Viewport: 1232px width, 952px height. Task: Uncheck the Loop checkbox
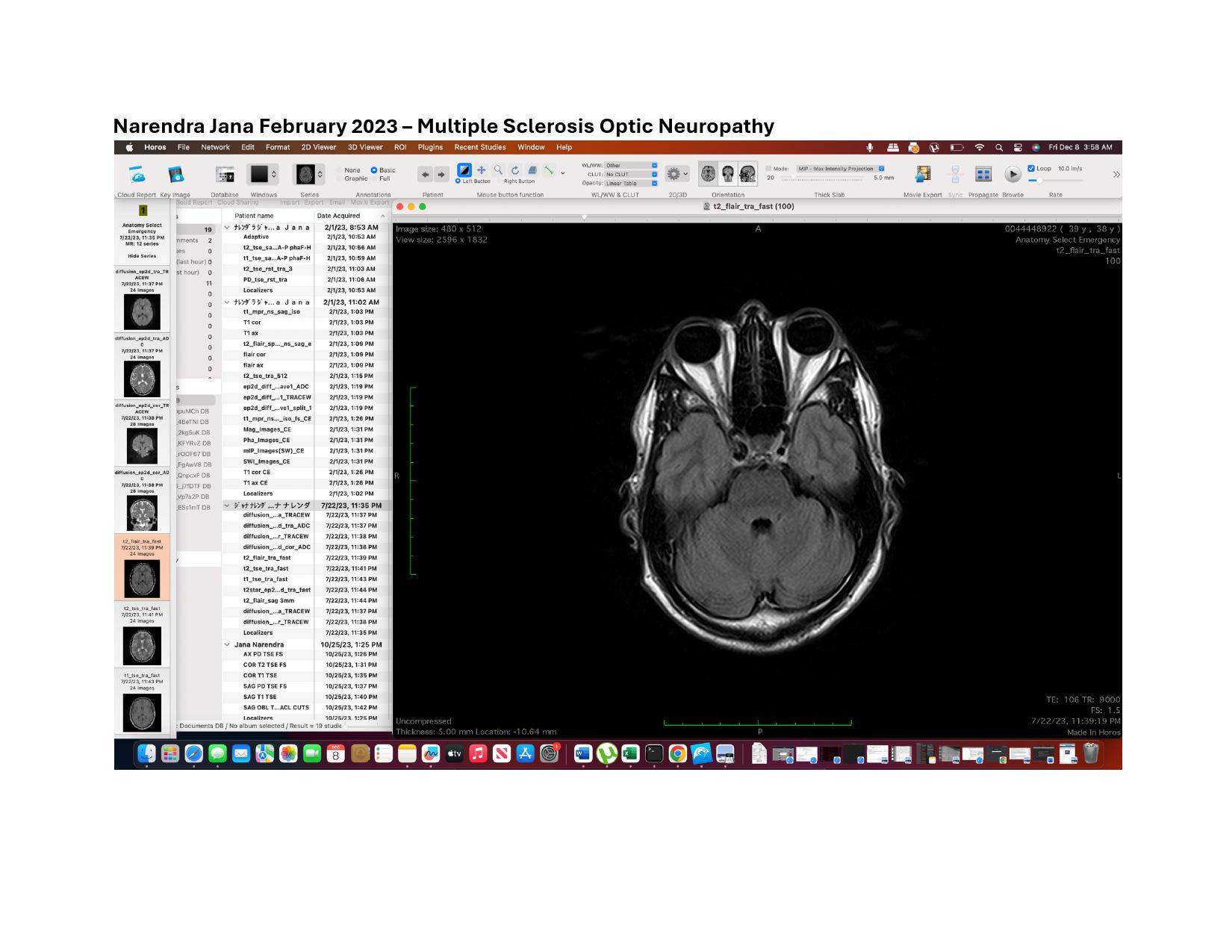[1031, 169]
